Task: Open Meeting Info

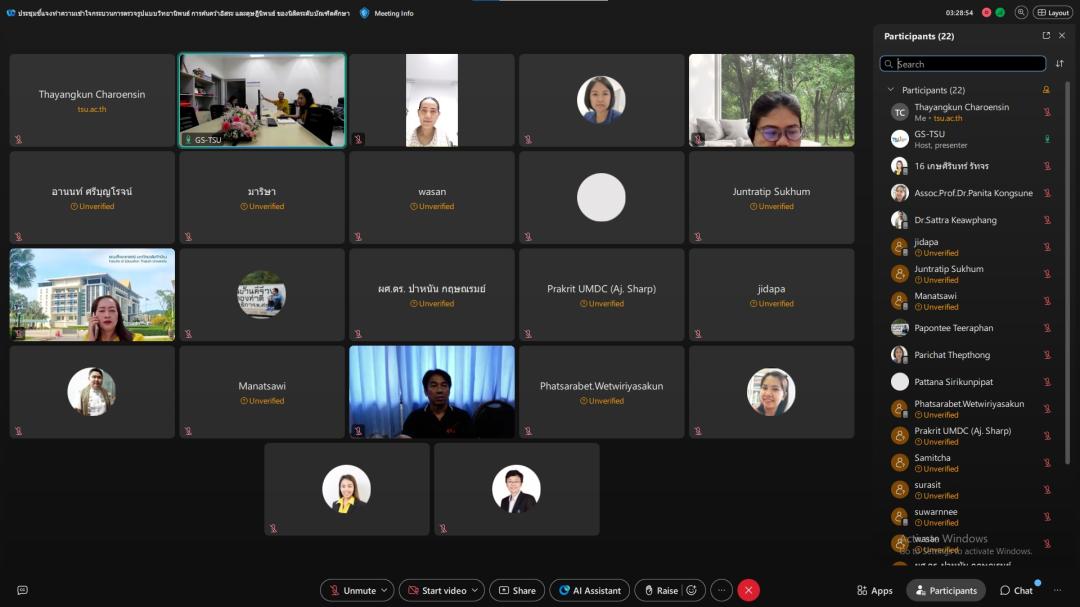Action: pyautogui.click(x=387, y=13)
